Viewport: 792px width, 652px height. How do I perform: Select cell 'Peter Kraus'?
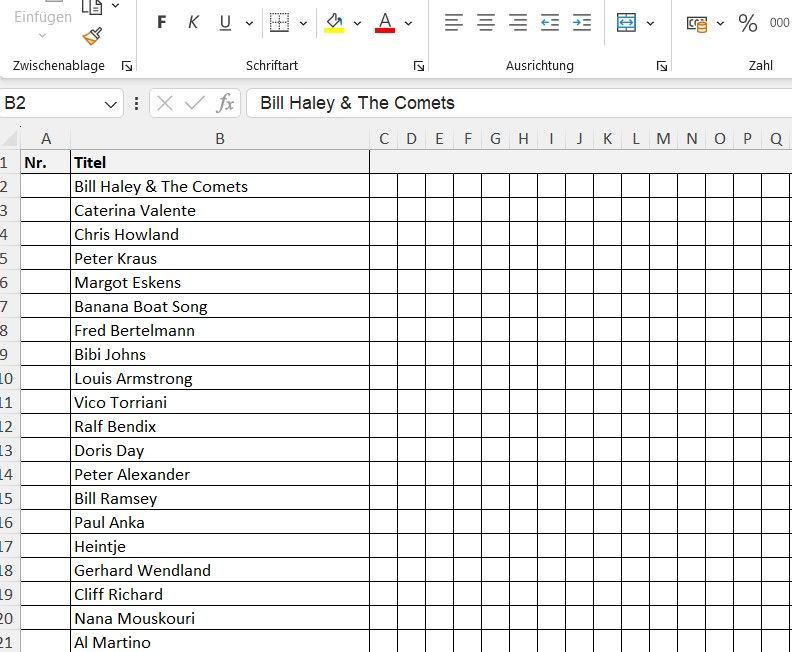[x=220, y=258]
